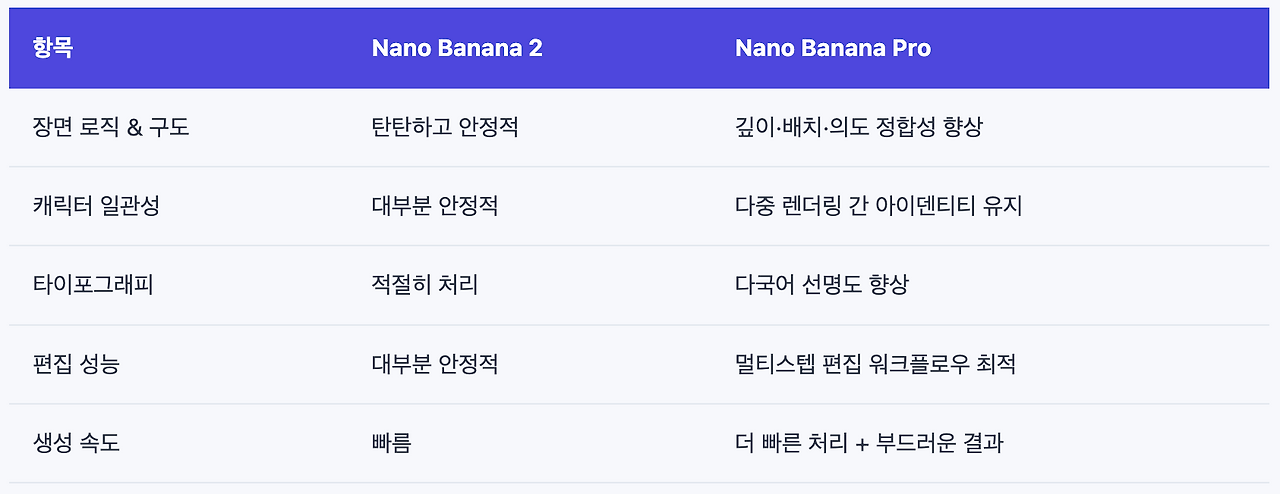Click the 적절히 처리 cell
Screen dimensions: 1280x494
[x=424, y=285]
